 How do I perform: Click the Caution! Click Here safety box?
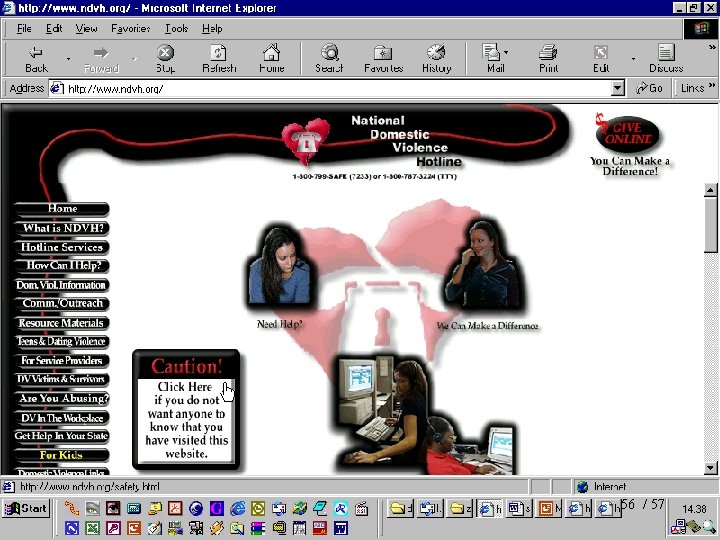[x=186, y=410]
